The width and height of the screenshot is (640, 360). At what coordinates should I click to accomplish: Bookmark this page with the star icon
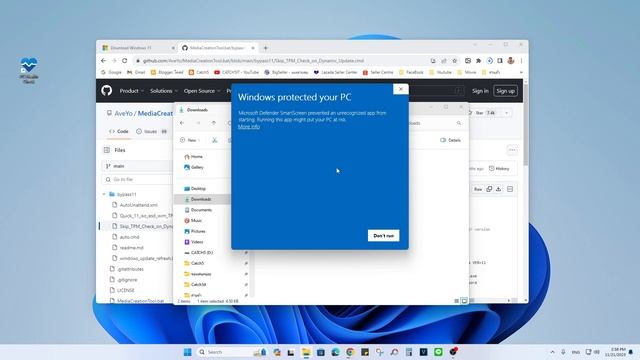(454, 61)
